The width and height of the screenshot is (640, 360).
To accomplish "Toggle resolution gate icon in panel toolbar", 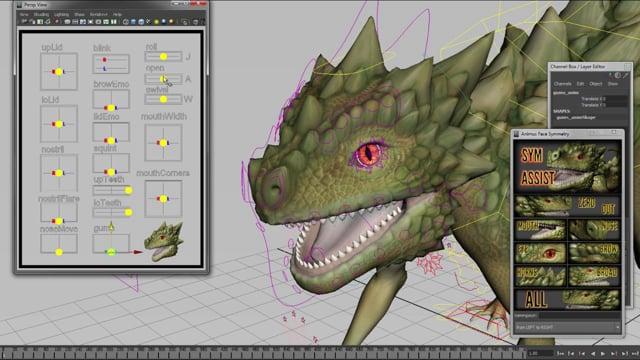I will pos(83,22).
